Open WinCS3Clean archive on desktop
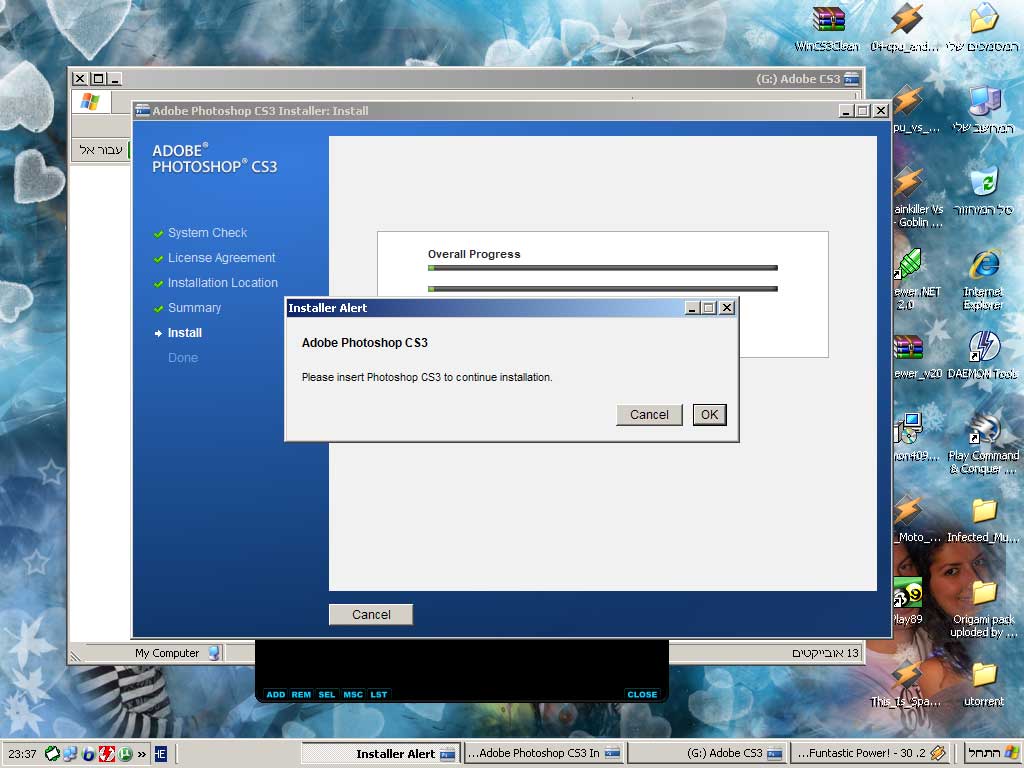Screen dimensions: 1024x768 point(828,20)
